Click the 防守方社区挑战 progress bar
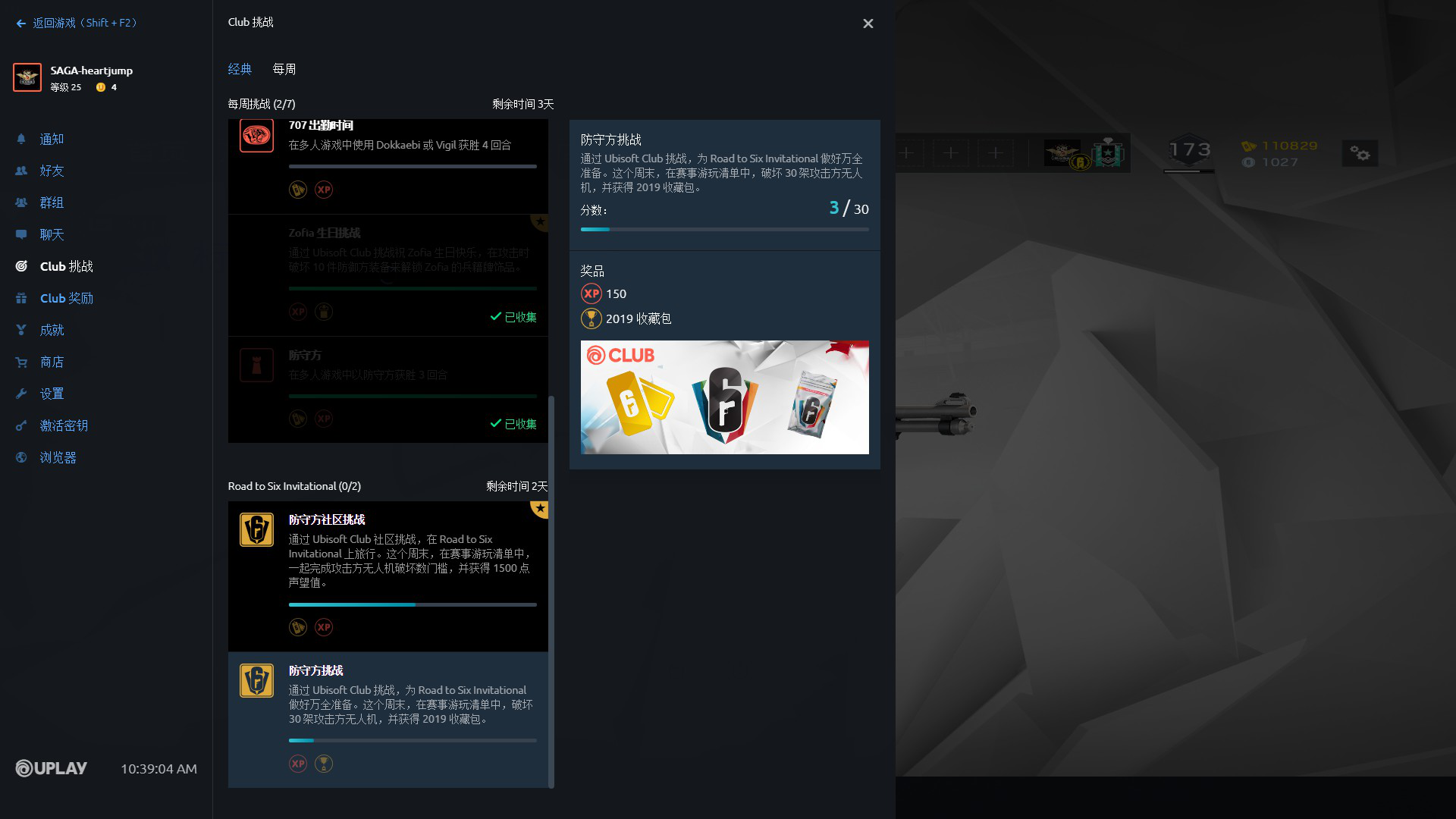The image size is (1456, 819). point(413,604)
